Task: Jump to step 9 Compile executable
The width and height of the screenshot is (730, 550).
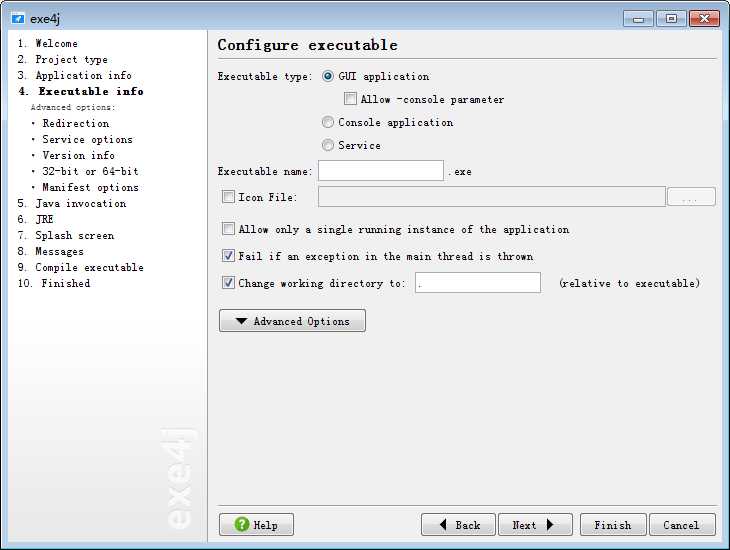Action: coord(81,267)
